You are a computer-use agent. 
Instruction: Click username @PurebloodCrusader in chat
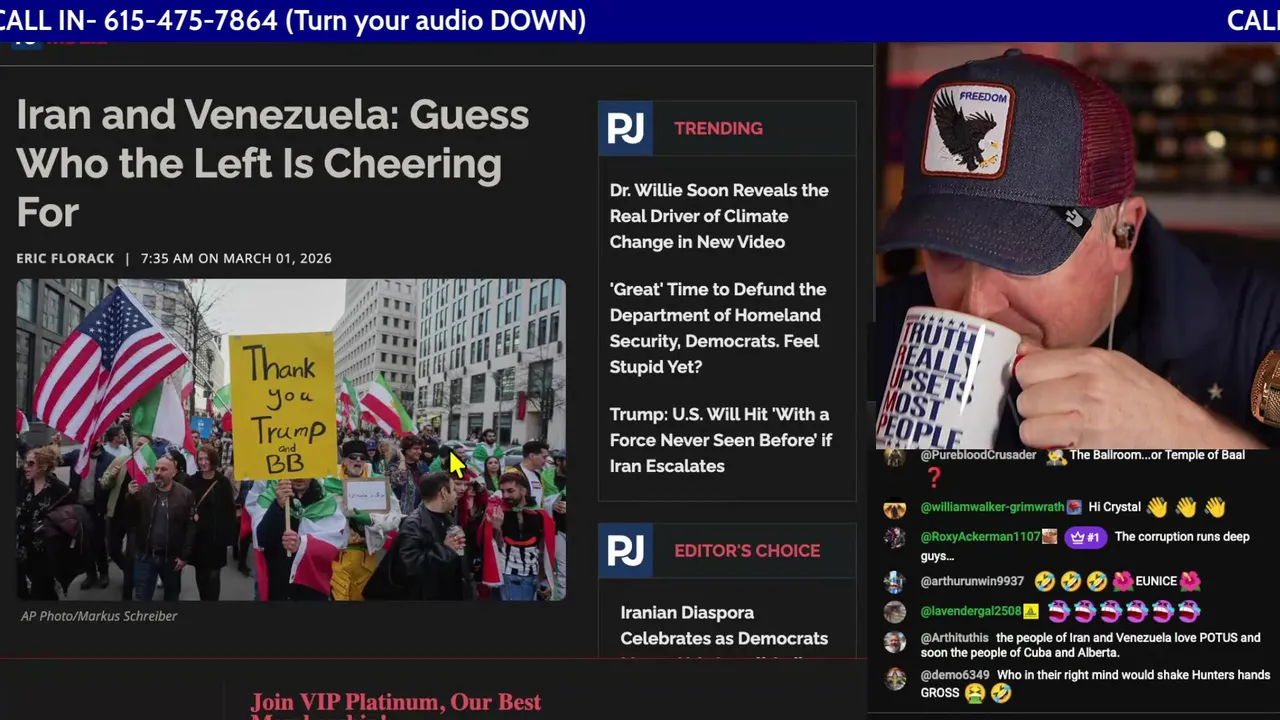pos(978,455)
